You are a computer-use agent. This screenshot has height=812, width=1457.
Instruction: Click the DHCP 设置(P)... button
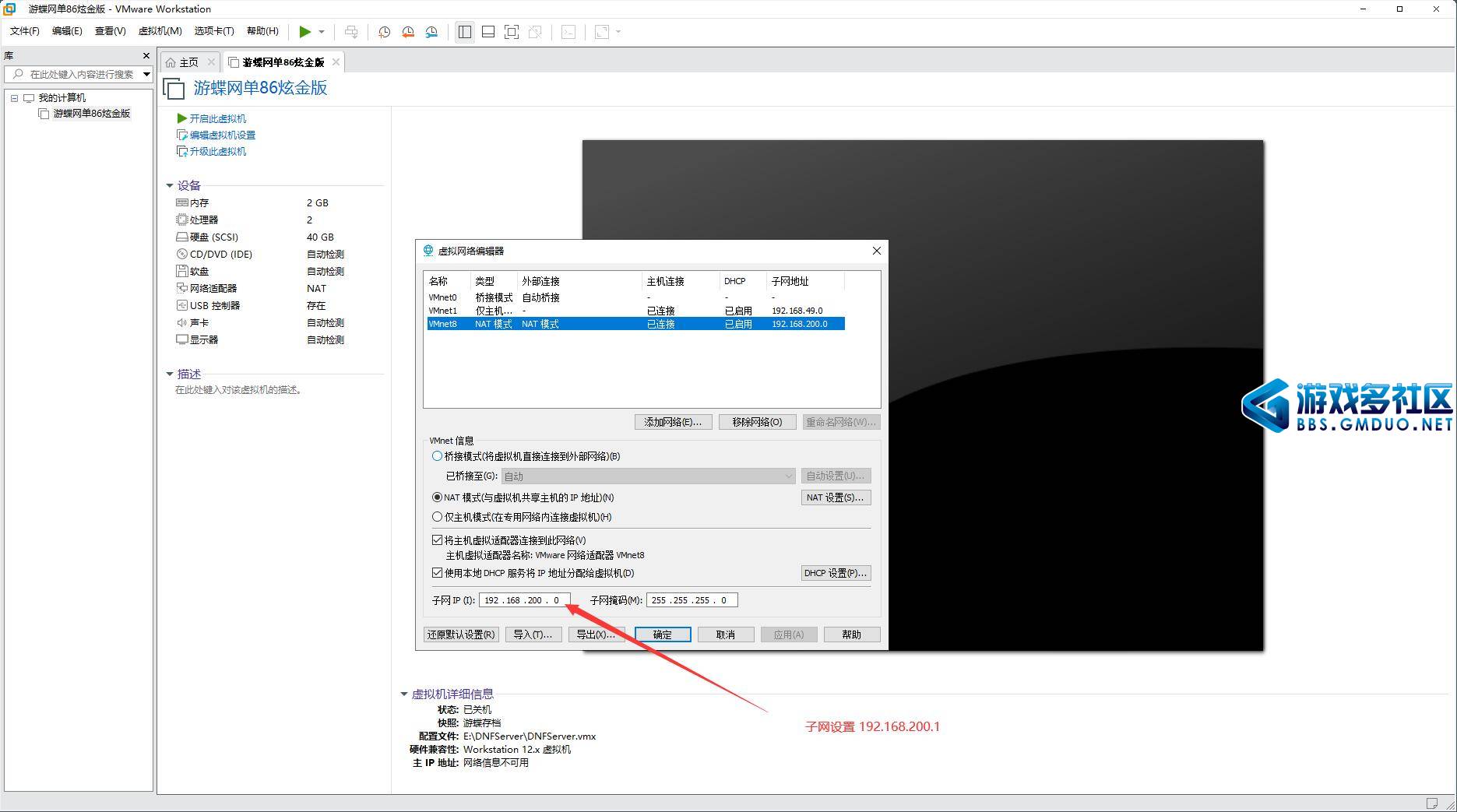pos(836,573)
